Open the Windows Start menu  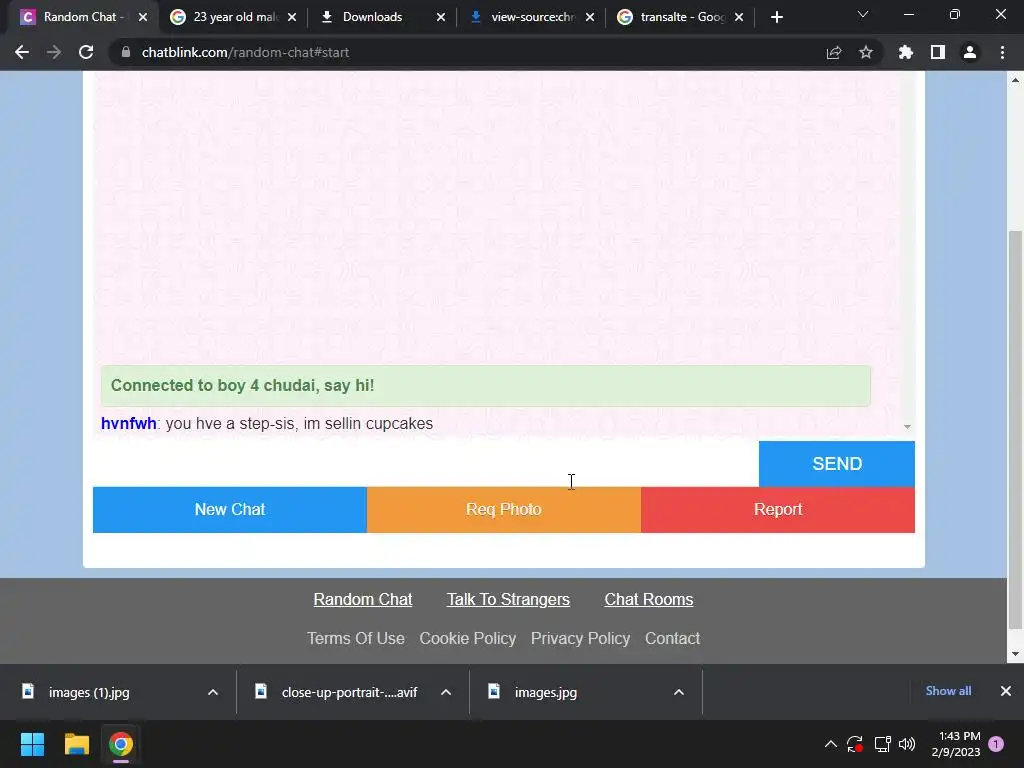(32, 744)
